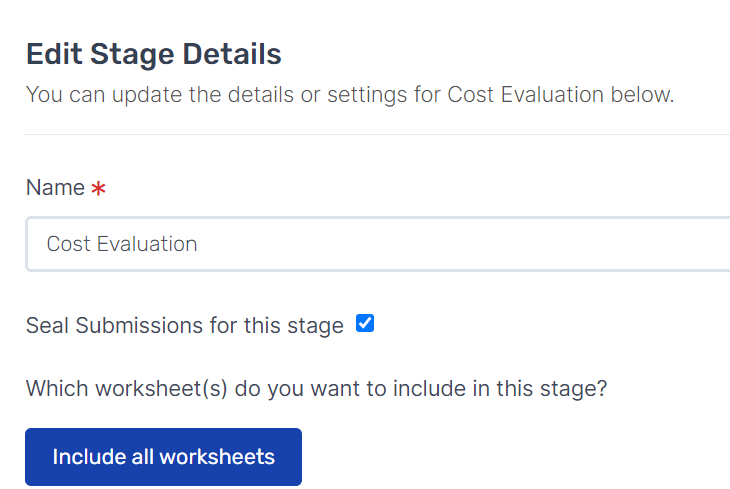This screenshot has height=489, width=730.
Task: Toggle sealing of submissions for this stage
Action: click(x=365, y=323)
